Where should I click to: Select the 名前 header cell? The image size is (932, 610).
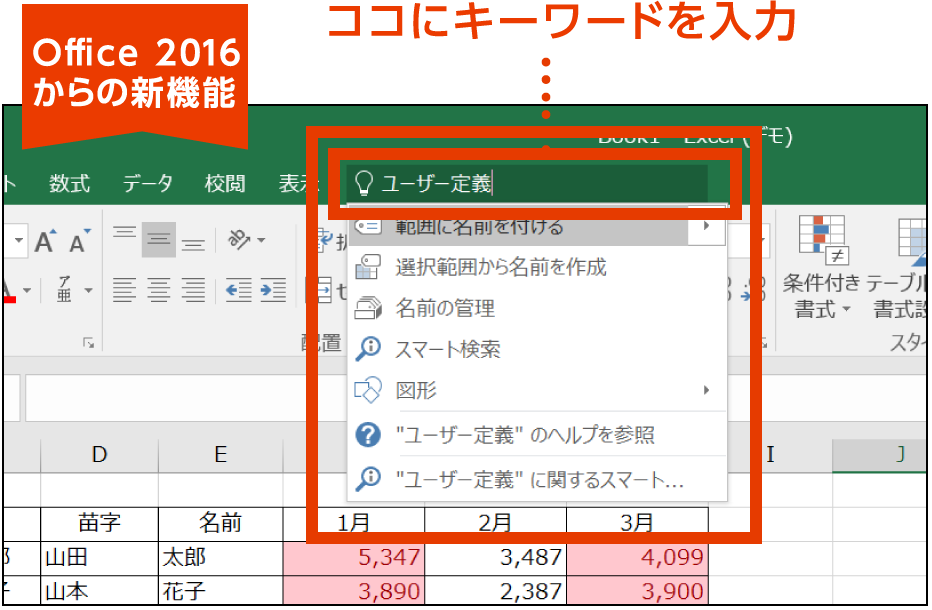(221, 523)
